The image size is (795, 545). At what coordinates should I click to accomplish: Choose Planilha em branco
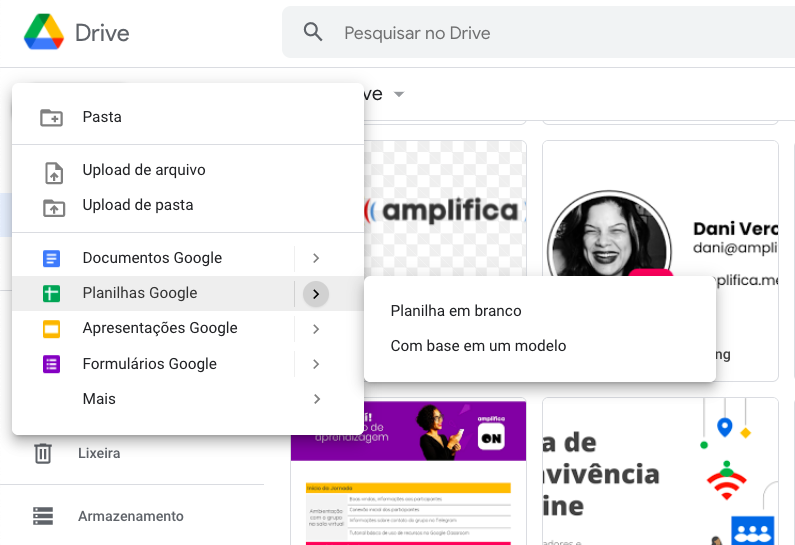(x=540, y=311)
